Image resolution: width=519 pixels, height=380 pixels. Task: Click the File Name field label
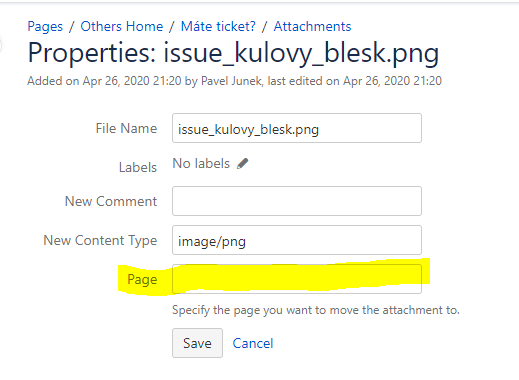coord(126,128)
